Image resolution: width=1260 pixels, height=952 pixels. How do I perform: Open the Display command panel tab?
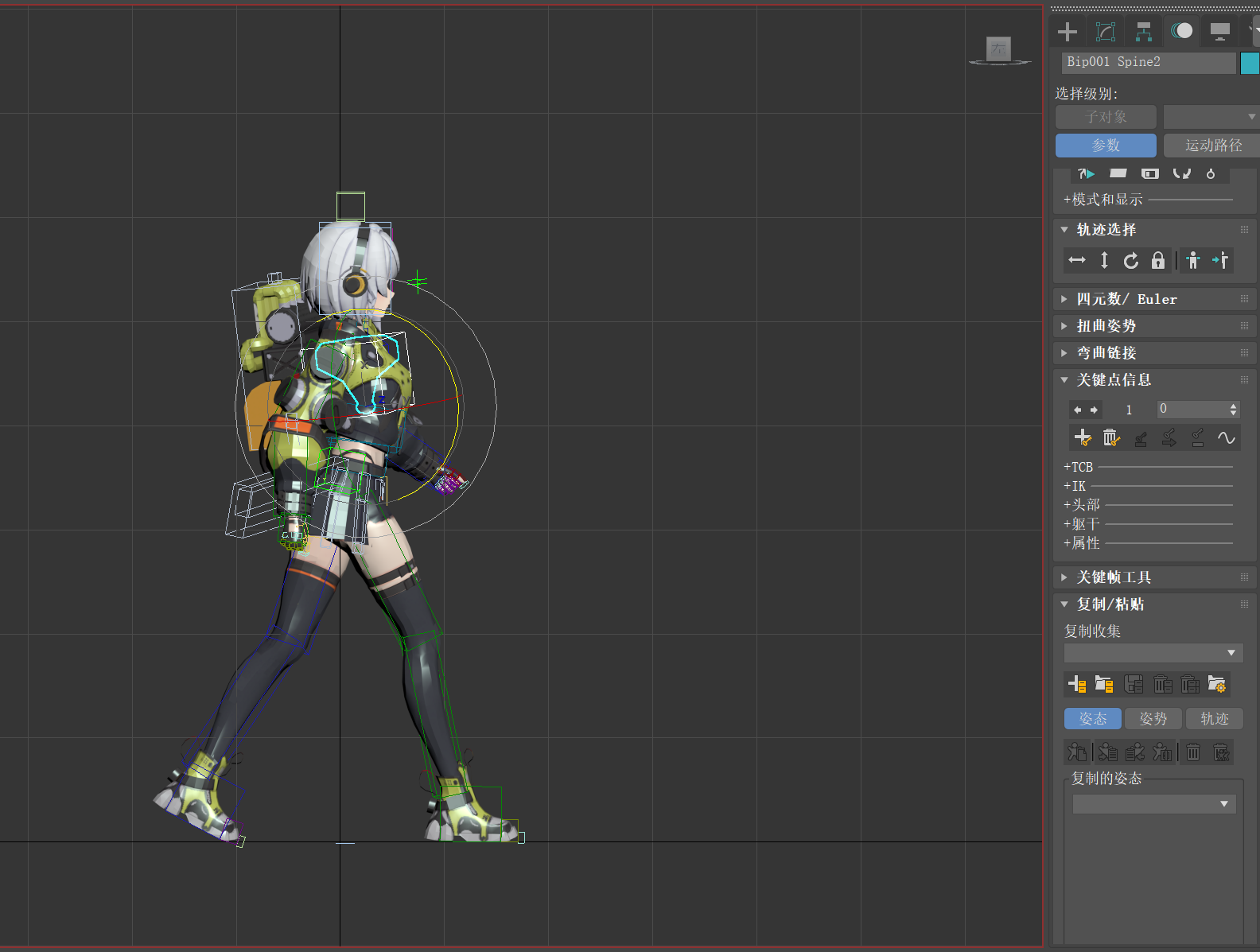click(1220, 32)
